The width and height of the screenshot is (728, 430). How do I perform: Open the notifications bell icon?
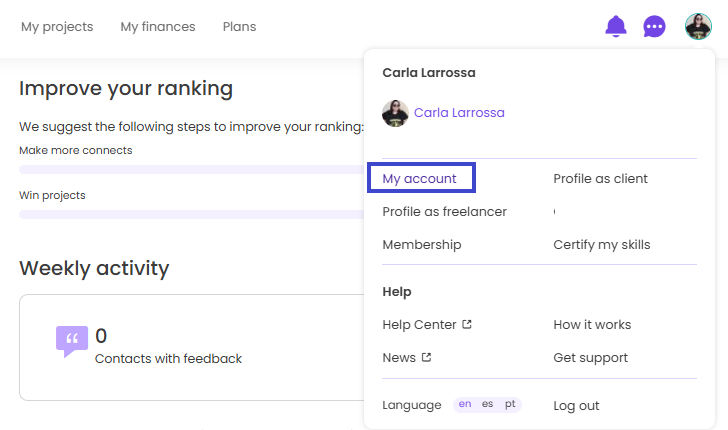point(616,26)
